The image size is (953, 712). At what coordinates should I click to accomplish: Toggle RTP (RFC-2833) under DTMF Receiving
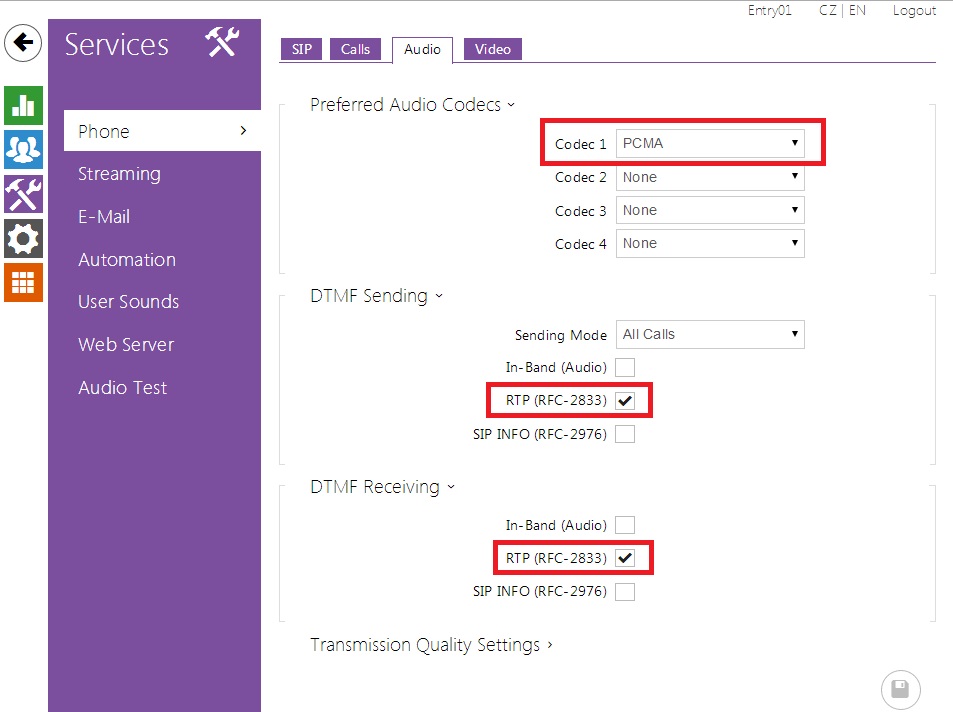coord(625,558)
